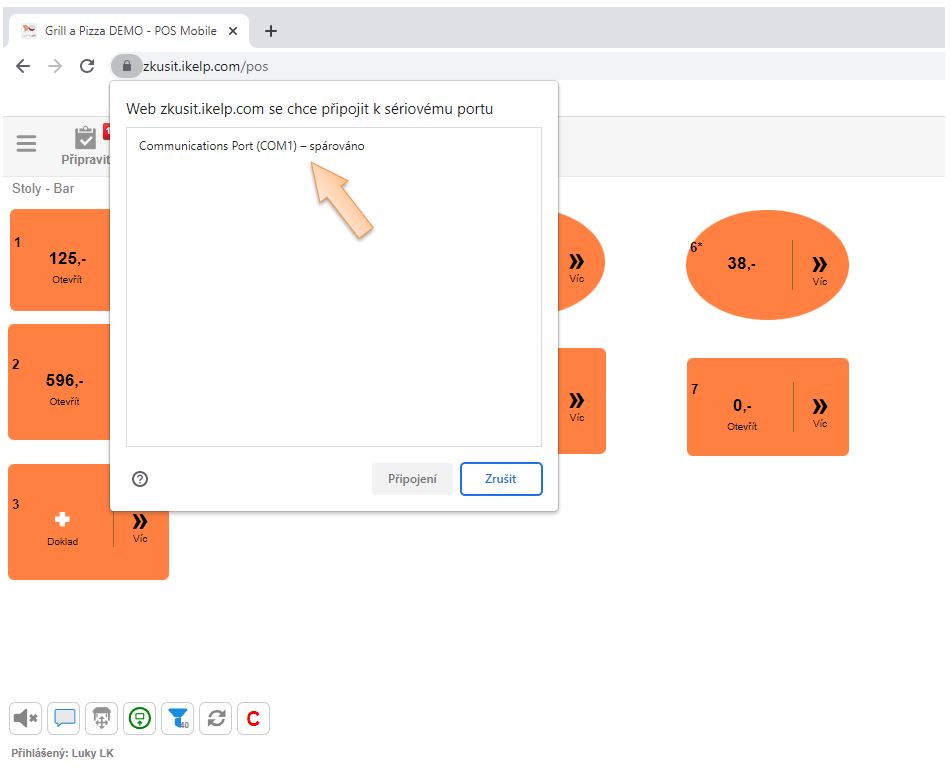Image resolution: width=951 pixels, height=782 pixels.
Task: Reload the page with browser refresh button
Action: pos(87,66)
